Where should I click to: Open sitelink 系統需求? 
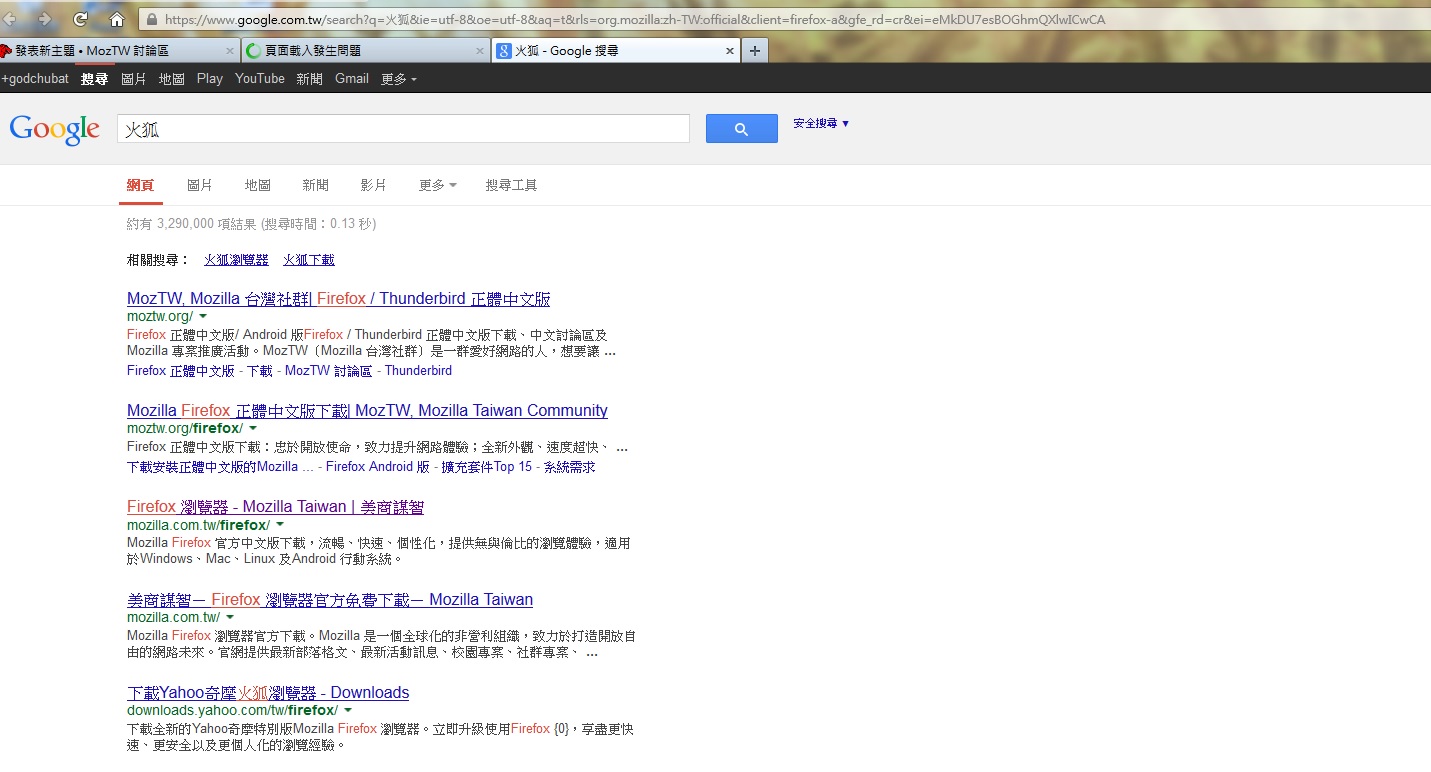(570, 467)
